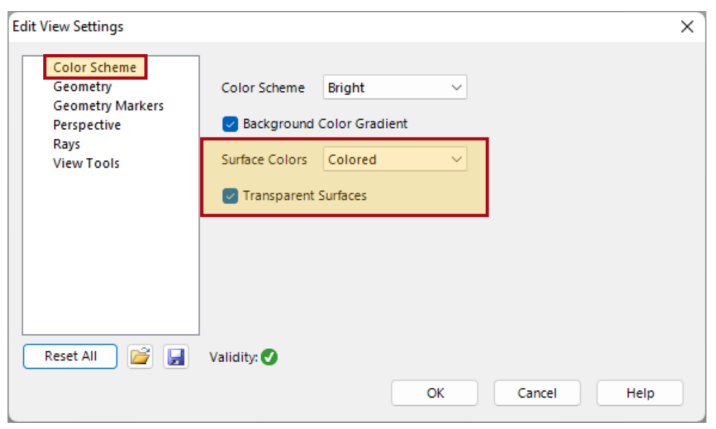Viewport: 716px width, 429px height.
Task: Select Geometry in category list
Action: pos(82,86)
